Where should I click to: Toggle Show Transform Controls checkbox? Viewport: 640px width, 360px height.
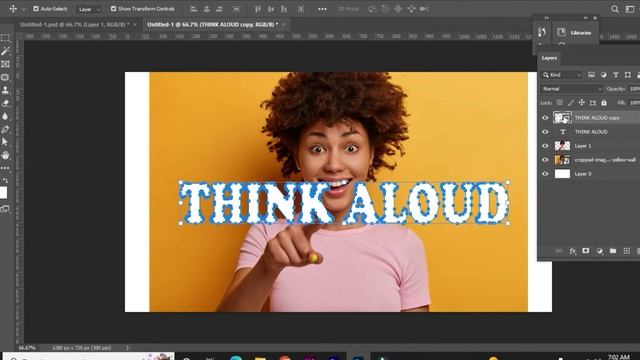(x=113, y=9)
